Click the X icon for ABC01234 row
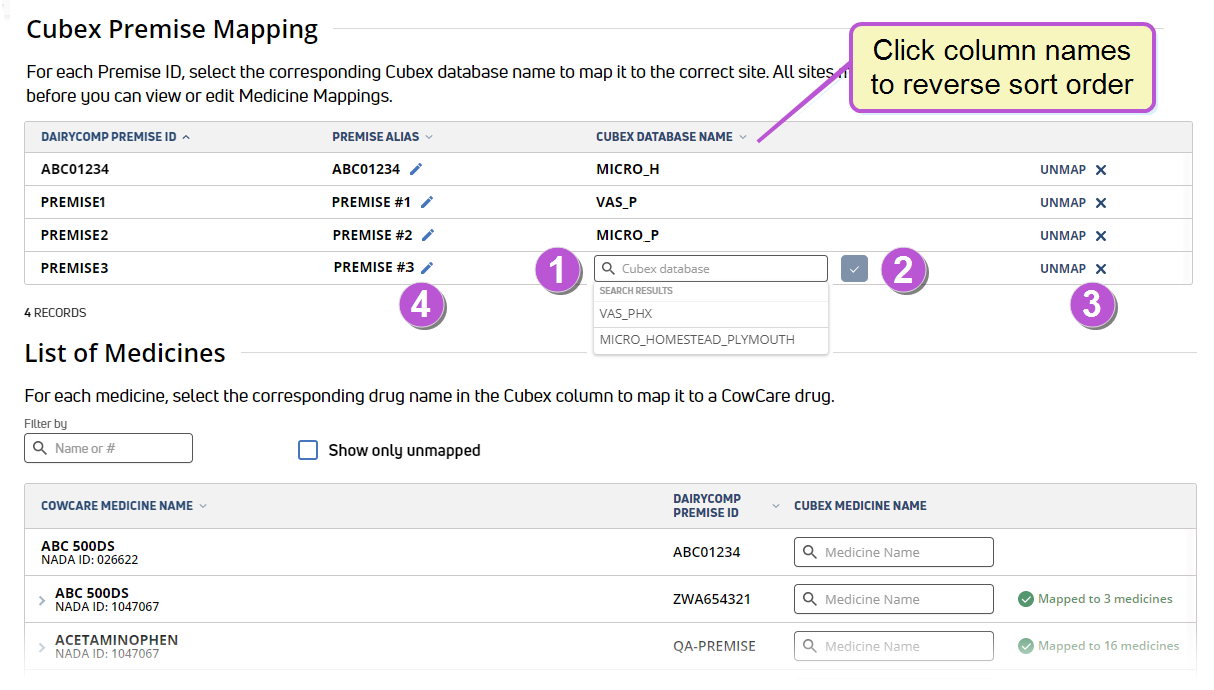Screen dimensions: 1214x690 coord(1101,170)
